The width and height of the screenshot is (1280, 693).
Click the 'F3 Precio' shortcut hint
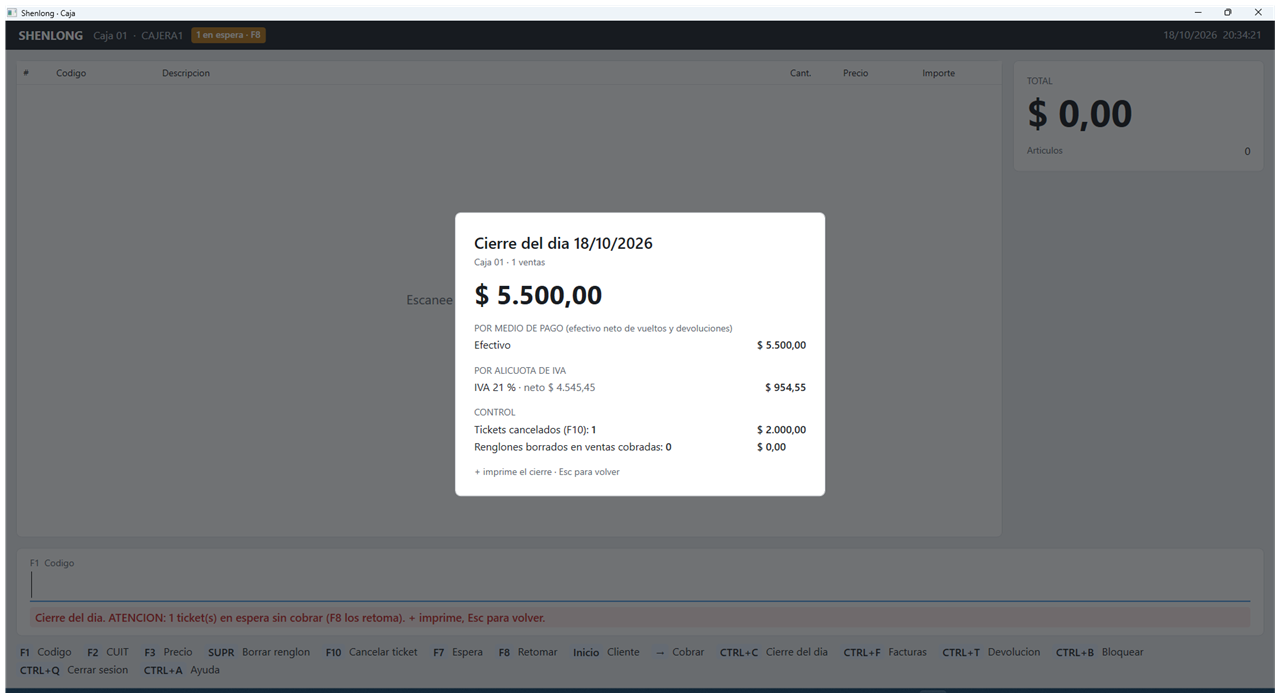(x=168, y=652)
